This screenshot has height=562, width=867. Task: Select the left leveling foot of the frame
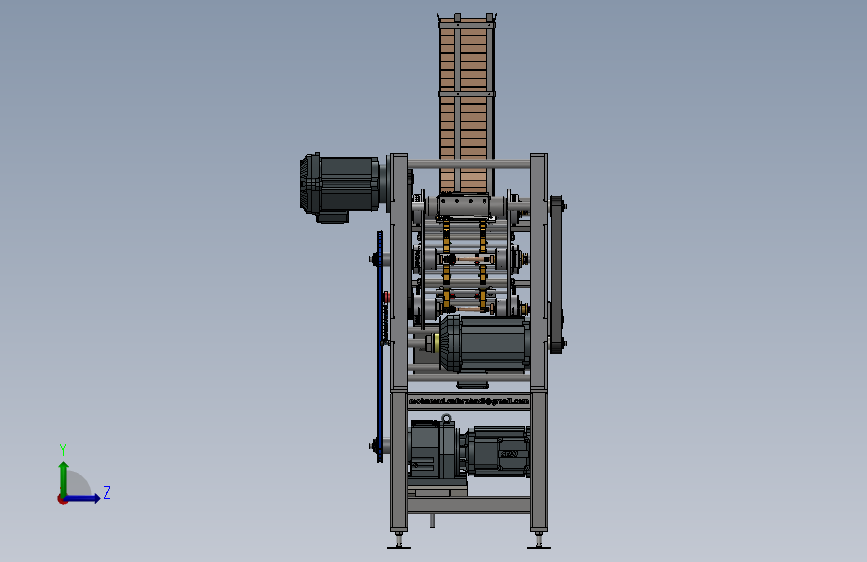tap(399, 541)
